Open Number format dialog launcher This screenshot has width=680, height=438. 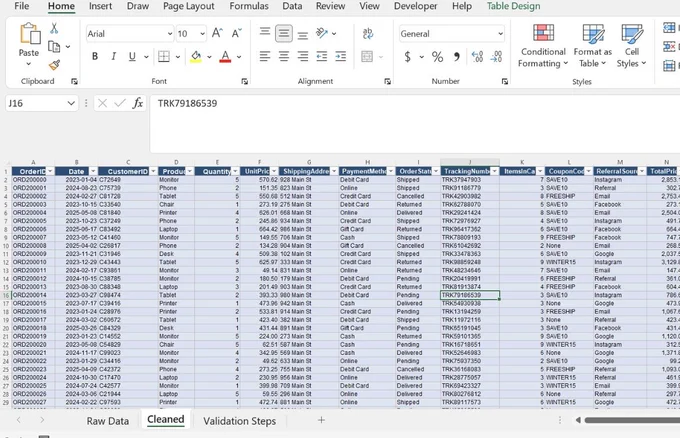click(505, 81)
